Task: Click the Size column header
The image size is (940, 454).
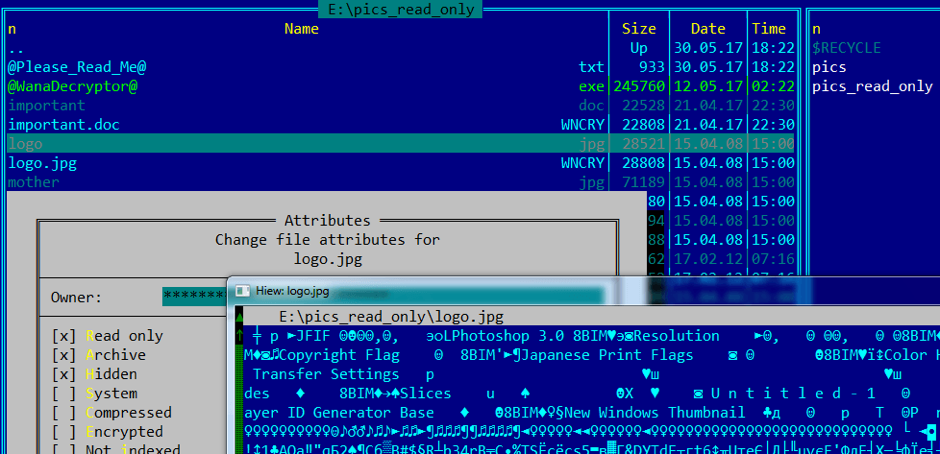Action: point(639,29)
